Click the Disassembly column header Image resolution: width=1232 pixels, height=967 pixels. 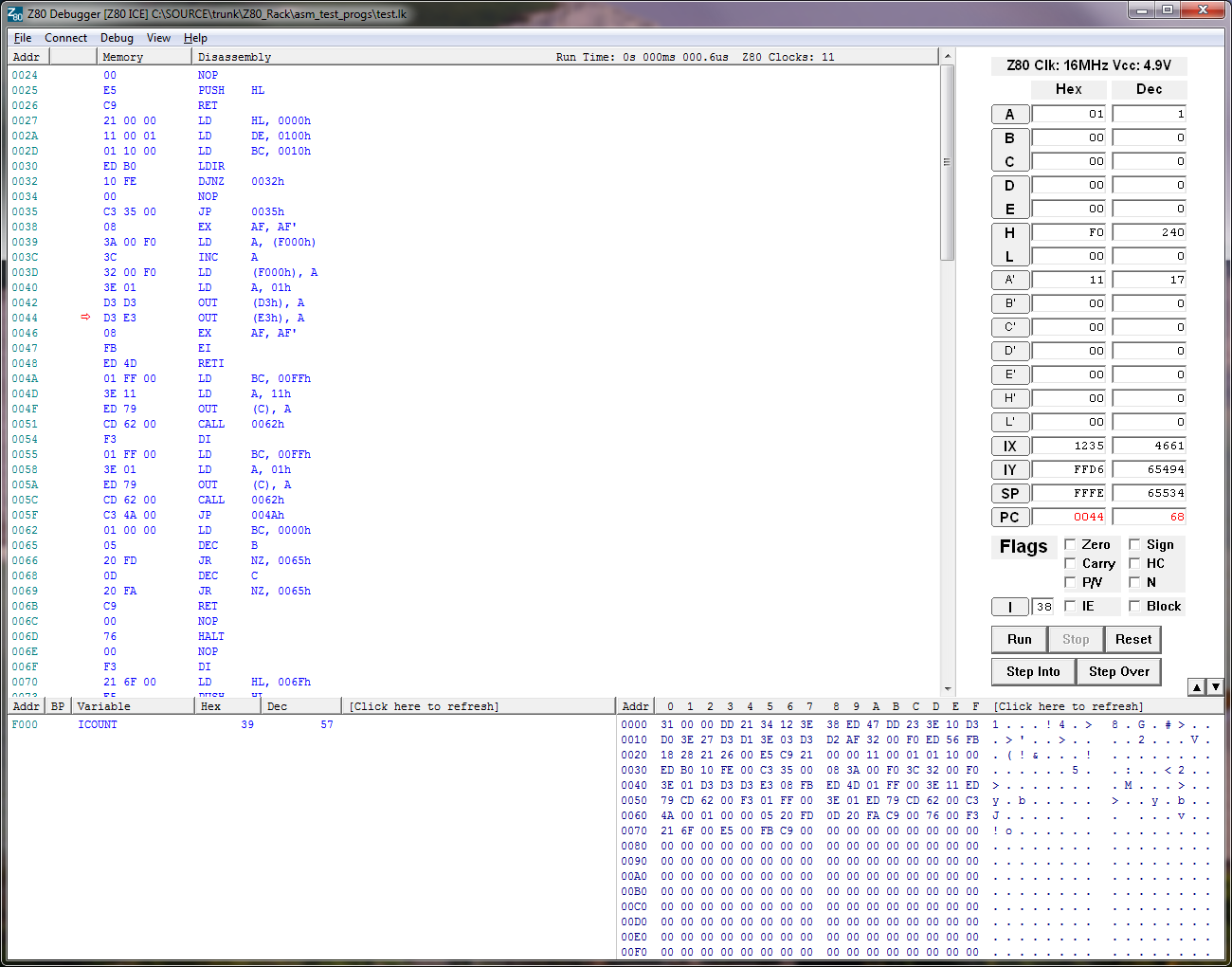234,57
